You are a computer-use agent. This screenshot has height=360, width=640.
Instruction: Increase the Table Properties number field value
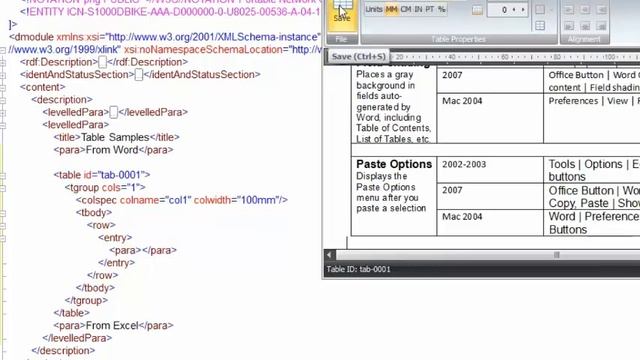tap(523, 10)
